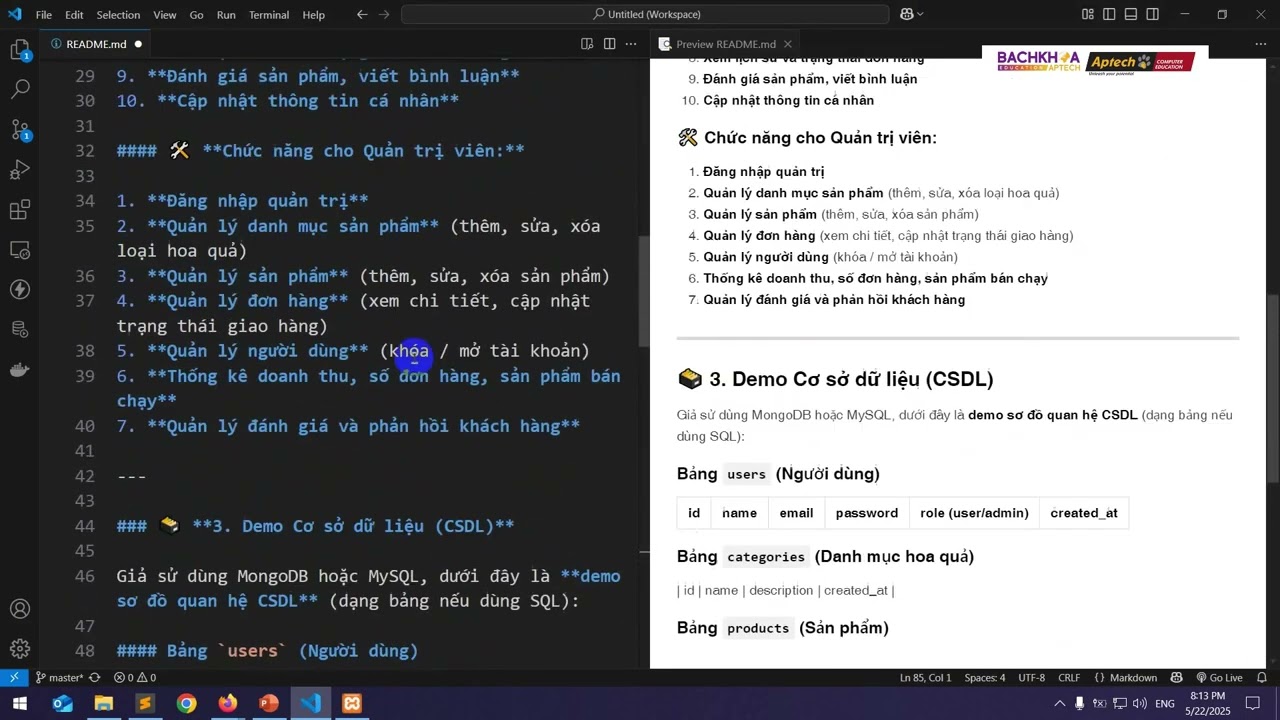The image size is (1280, 720).
Task: Open the Thunder Client lightning icon
Action: (x=20, y=290)
